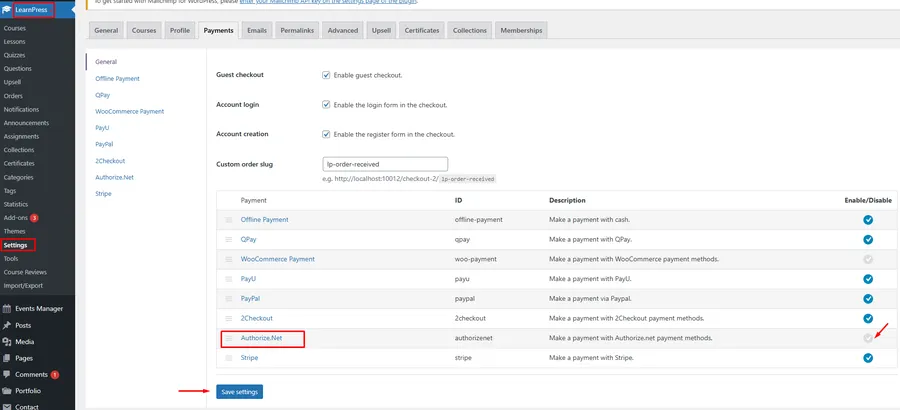Open Settings in the LearnPress sidebar menu

pos(16,245)
